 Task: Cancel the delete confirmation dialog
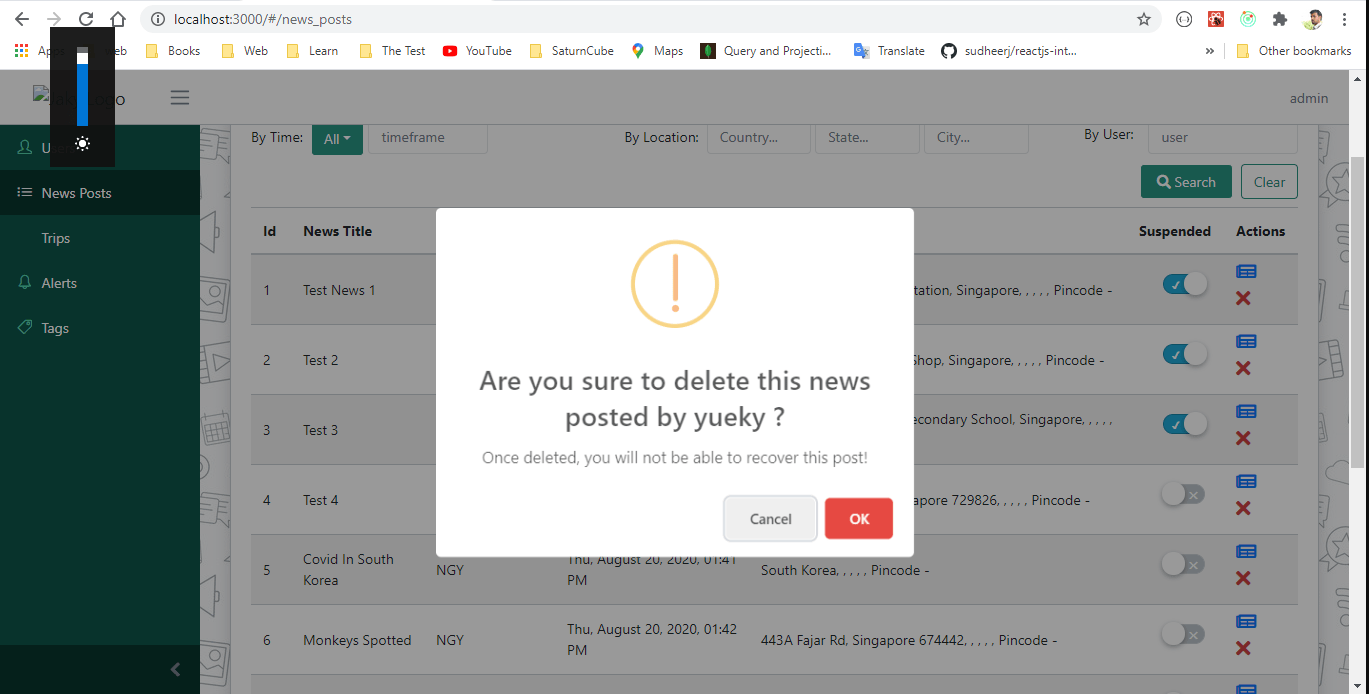coord(770,518)
